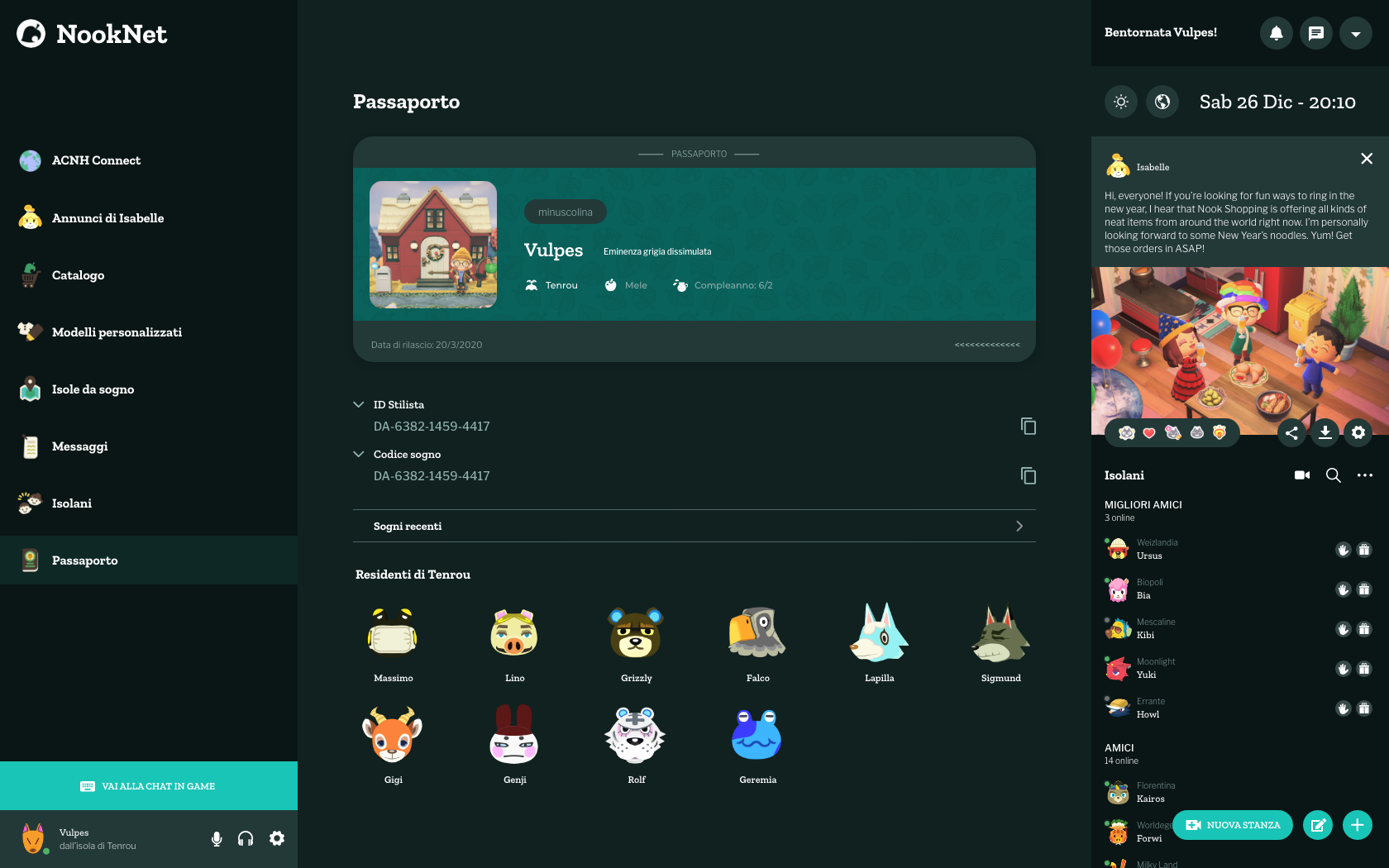
Task: Send a gift to Howl
Action: coord(1364,708)
